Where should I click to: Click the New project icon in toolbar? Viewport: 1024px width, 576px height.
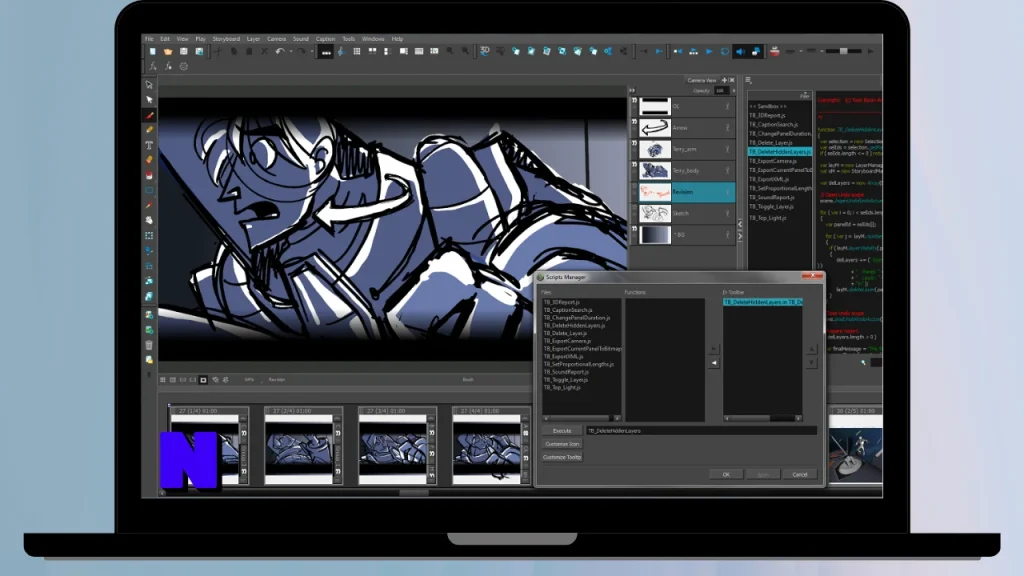[153, 52]
